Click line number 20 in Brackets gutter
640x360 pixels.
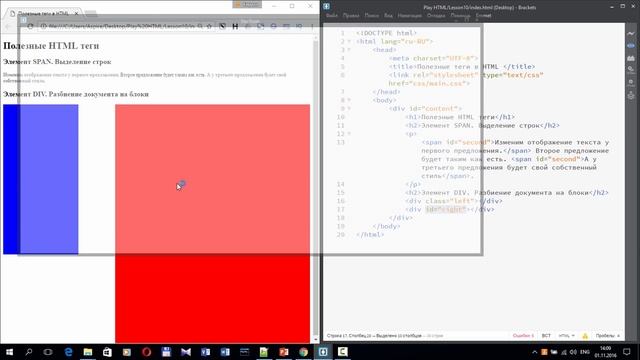341,235
